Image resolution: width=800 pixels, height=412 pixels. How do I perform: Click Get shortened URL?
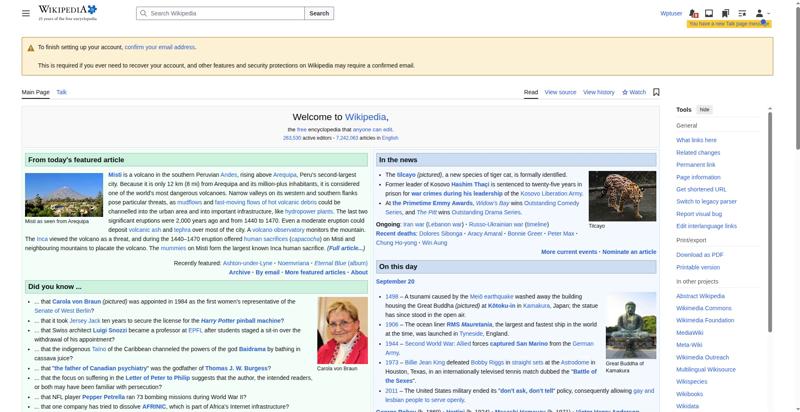(x=701, y=189)
